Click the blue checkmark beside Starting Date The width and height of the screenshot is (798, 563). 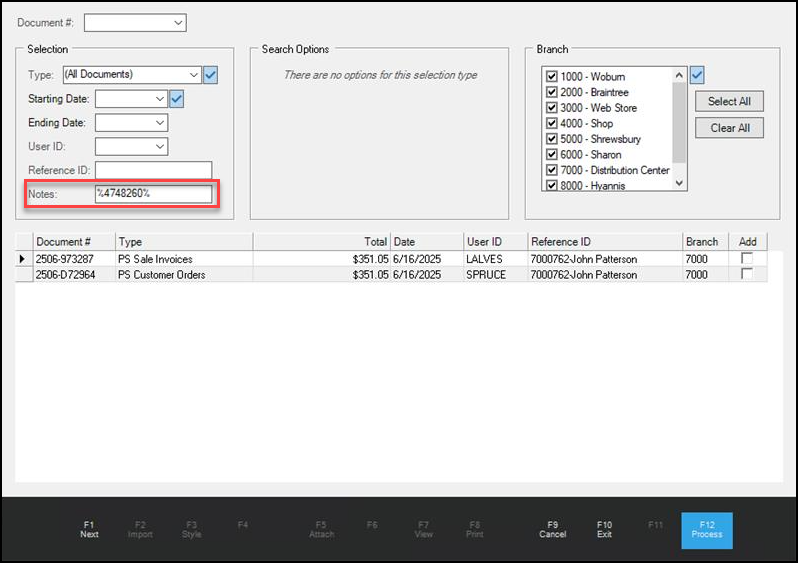(177, 98)
